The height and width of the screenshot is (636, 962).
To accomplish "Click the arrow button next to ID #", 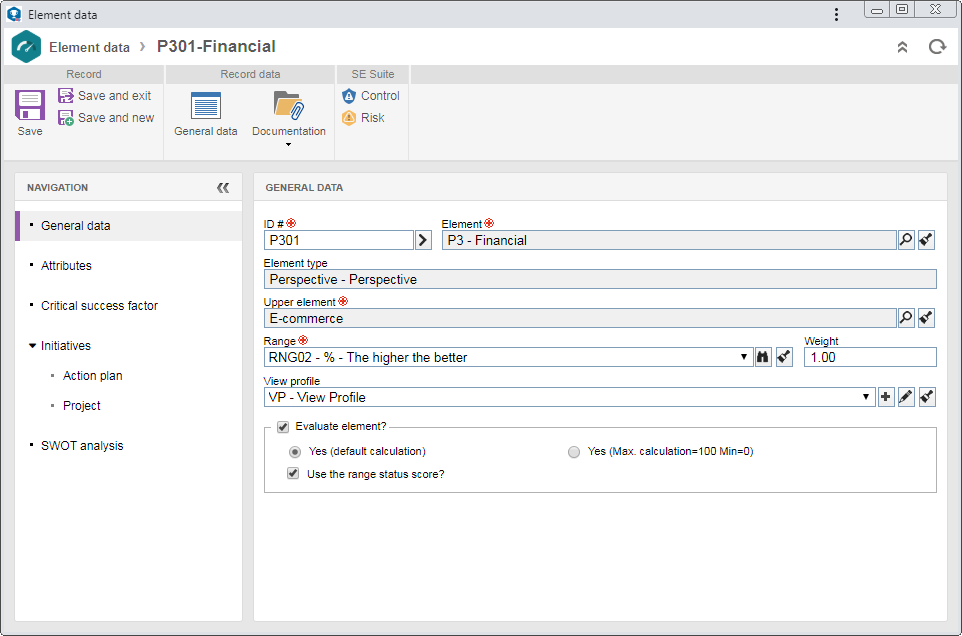I will [423, 240].
